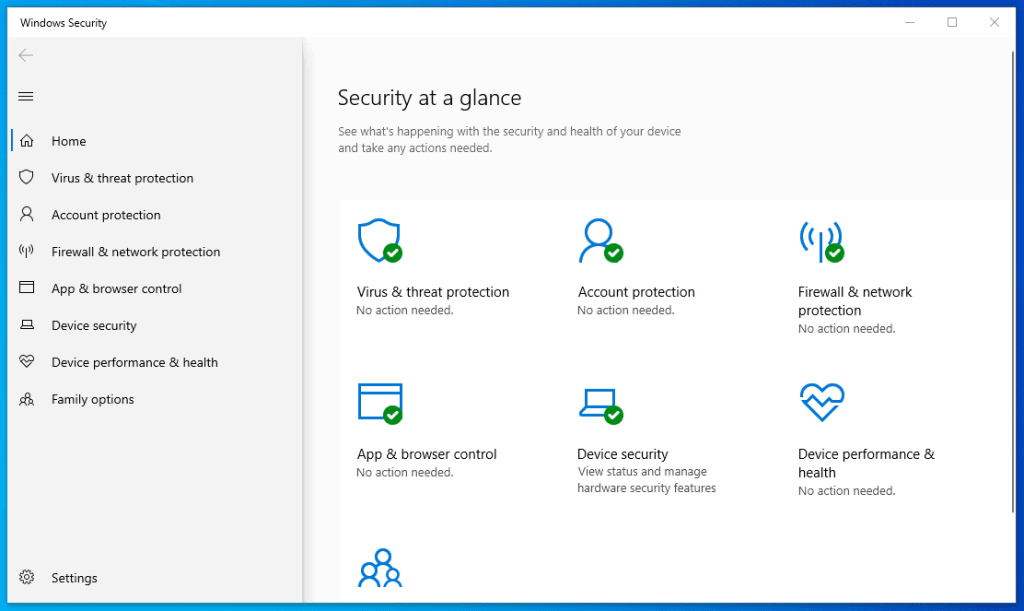Click 'No action needed.' under Virus & threat protection tile
Image resolution: width=1024 pixels, height=611 pixels.
point(404,310)
